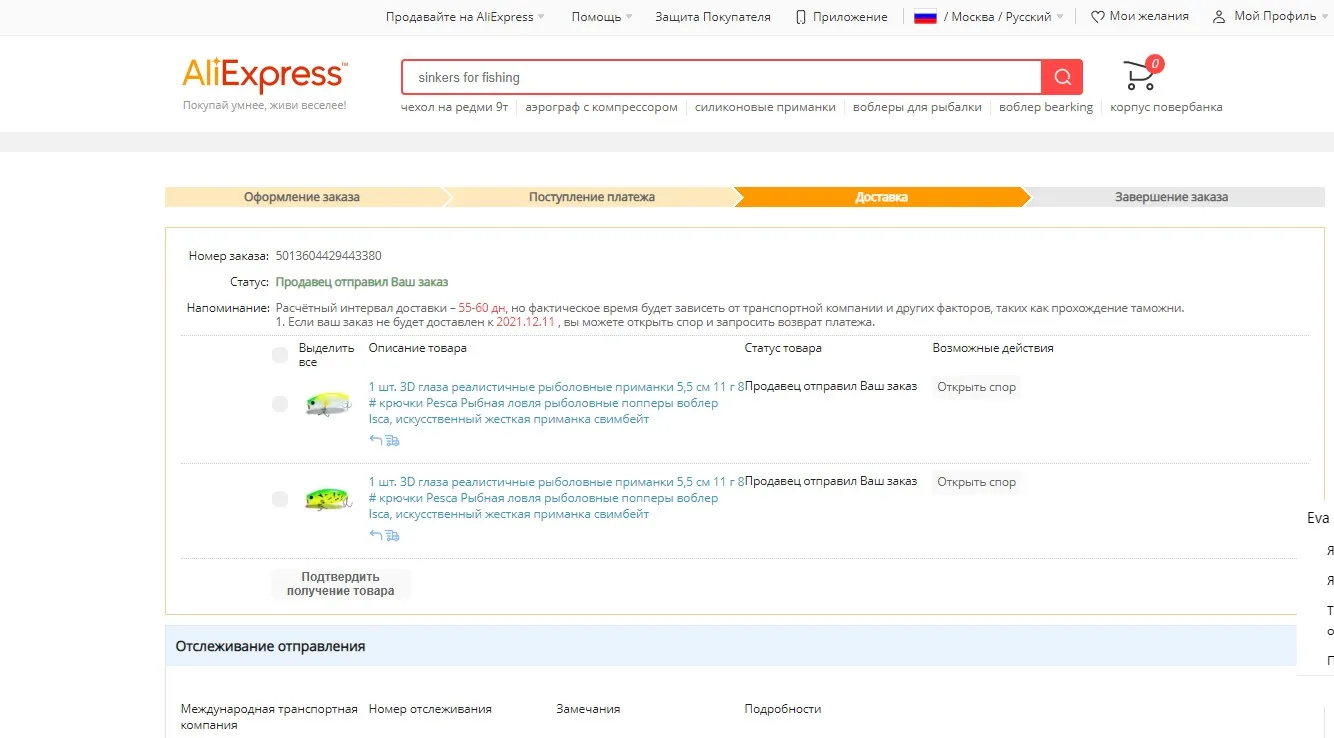Search suggestion 'силиконовые приманки'

point(765,107)
